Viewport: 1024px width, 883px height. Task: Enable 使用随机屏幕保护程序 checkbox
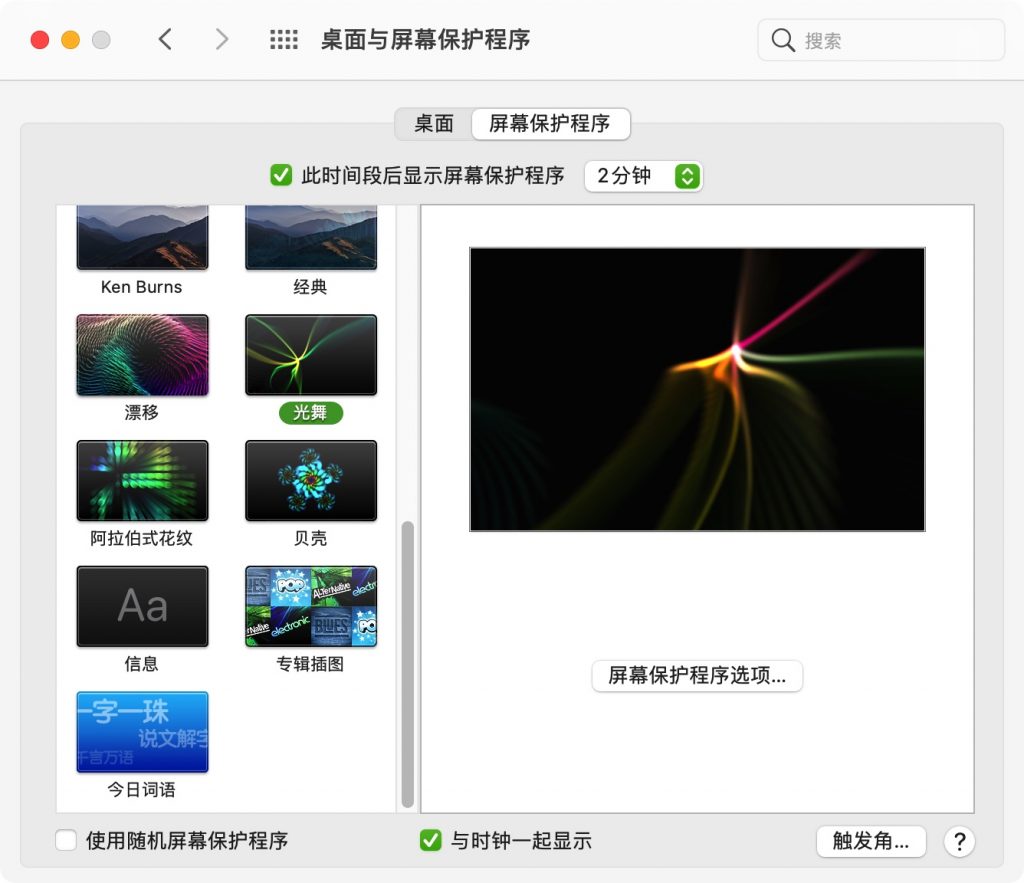[x=66, y=840]
